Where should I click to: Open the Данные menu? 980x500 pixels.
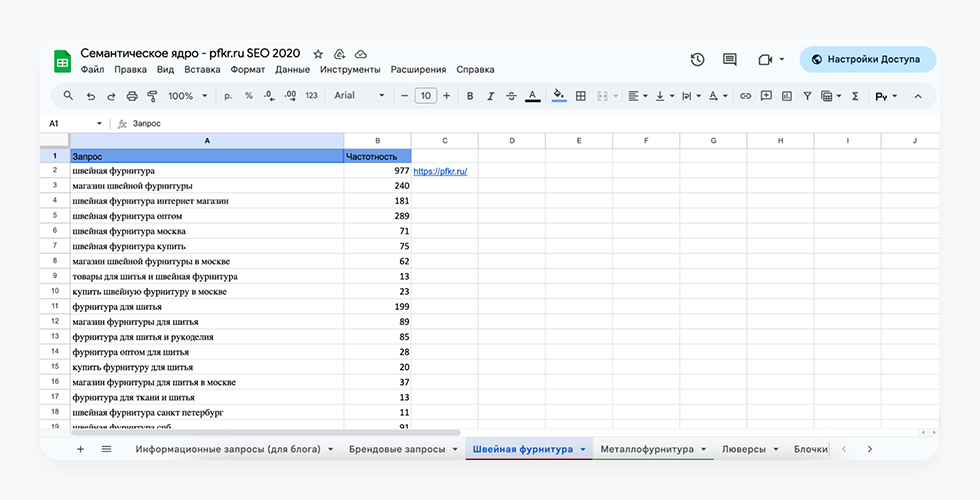[x=292, y=70]
